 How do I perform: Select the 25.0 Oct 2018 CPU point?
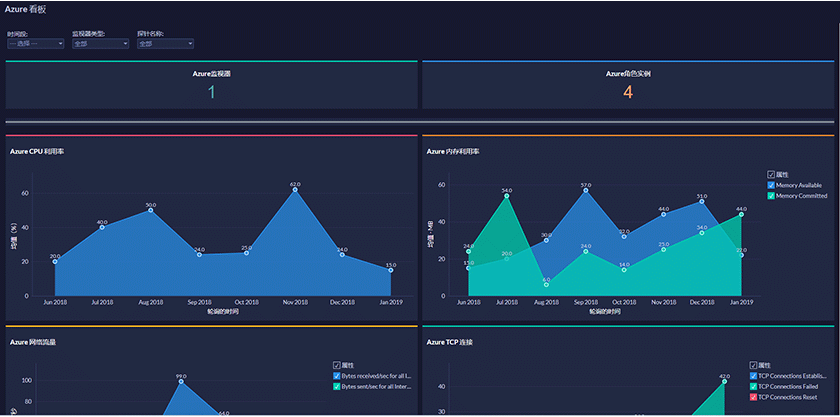[x=246, y=253]
